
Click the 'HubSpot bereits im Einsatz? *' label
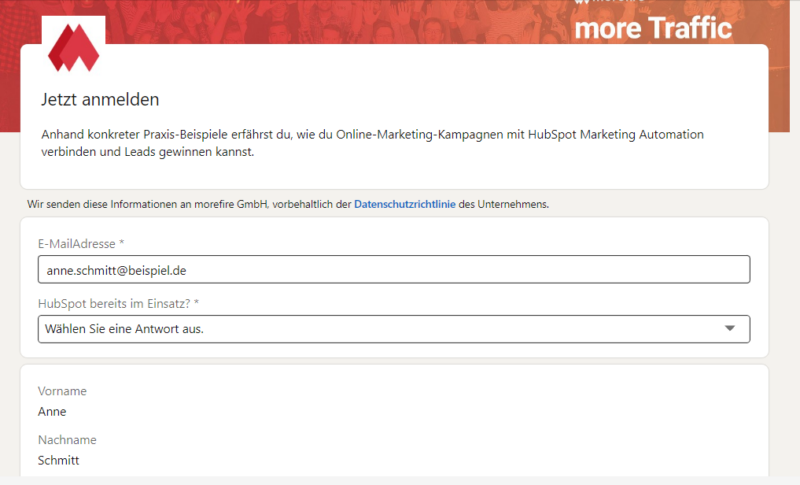[118, 303]
